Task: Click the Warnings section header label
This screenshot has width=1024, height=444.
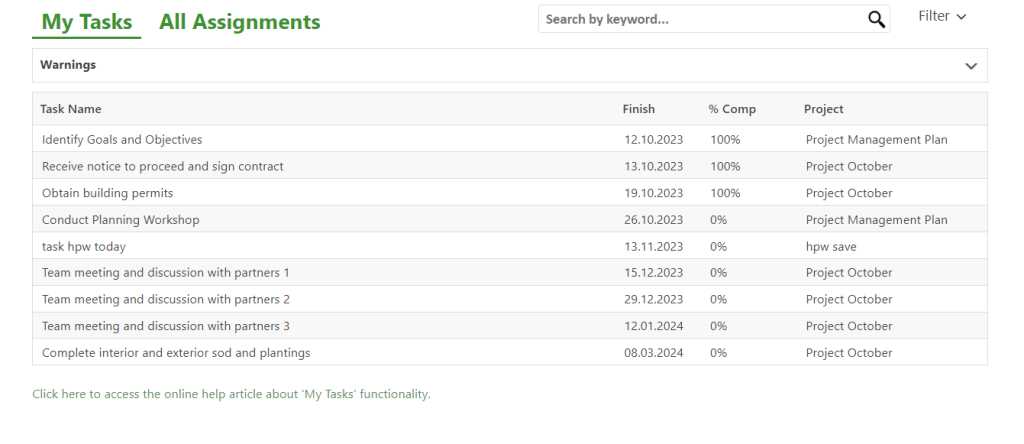Action: (68, 65)
